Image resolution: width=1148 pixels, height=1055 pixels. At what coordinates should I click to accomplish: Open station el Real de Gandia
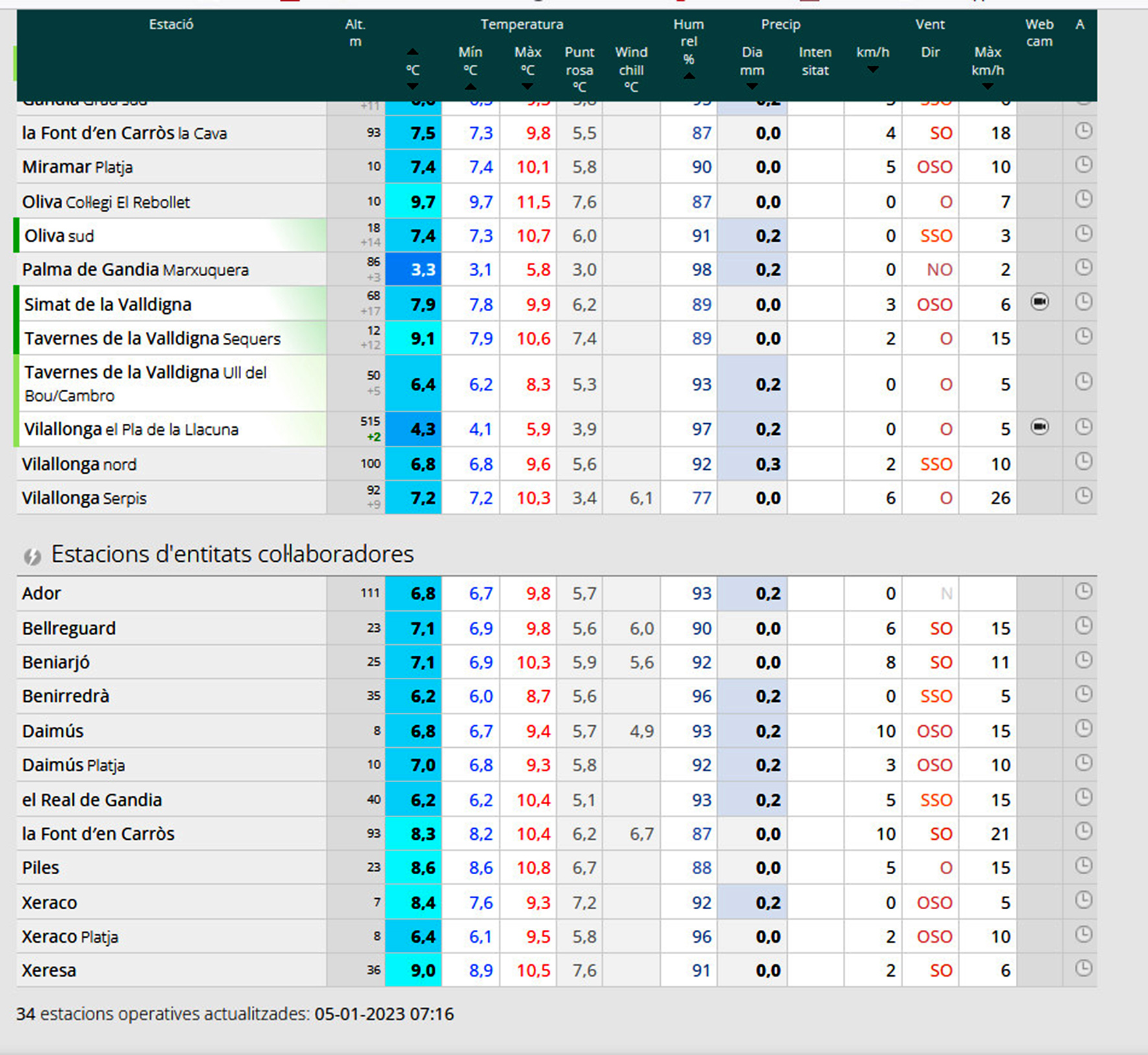tap(91, 800)
